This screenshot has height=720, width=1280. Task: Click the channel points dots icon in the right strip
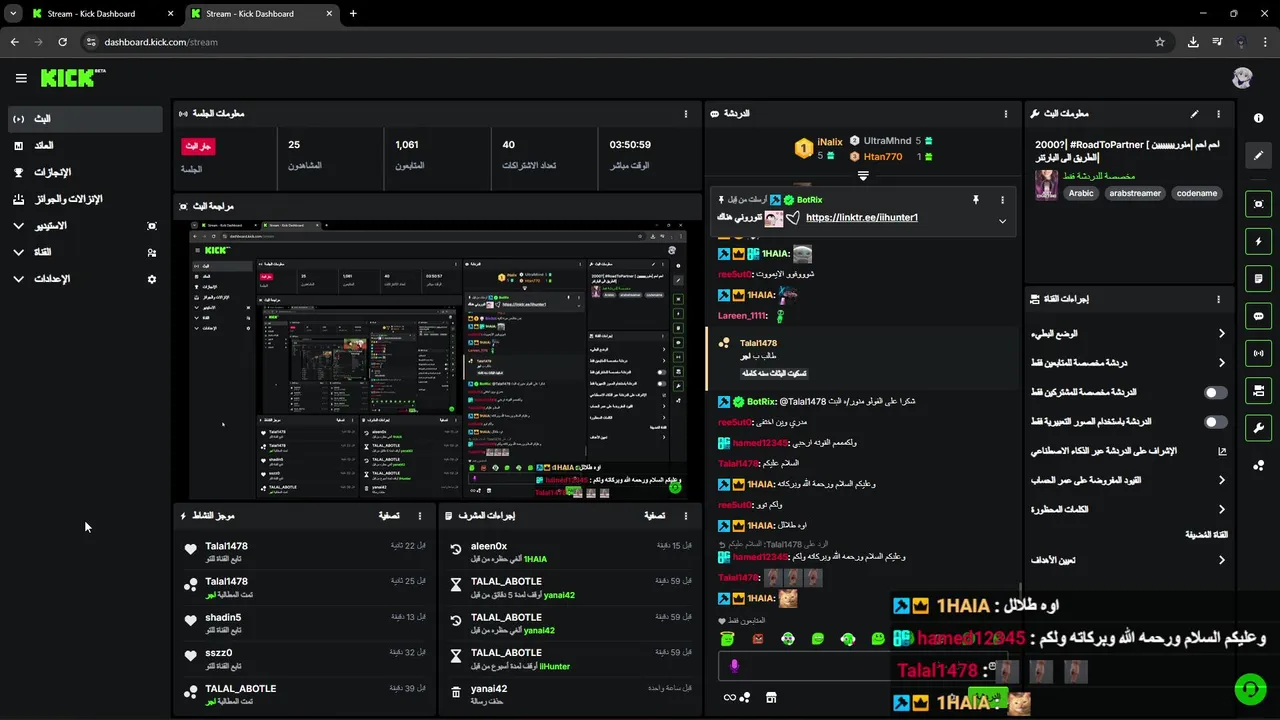pos(1258,465)
